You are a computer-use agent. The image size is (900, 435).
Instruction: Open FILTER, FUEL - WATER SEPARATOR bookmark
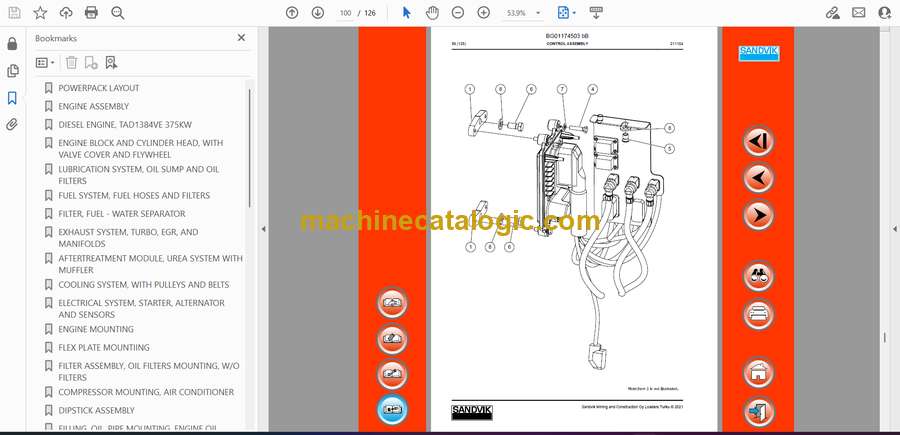point(122,213)
